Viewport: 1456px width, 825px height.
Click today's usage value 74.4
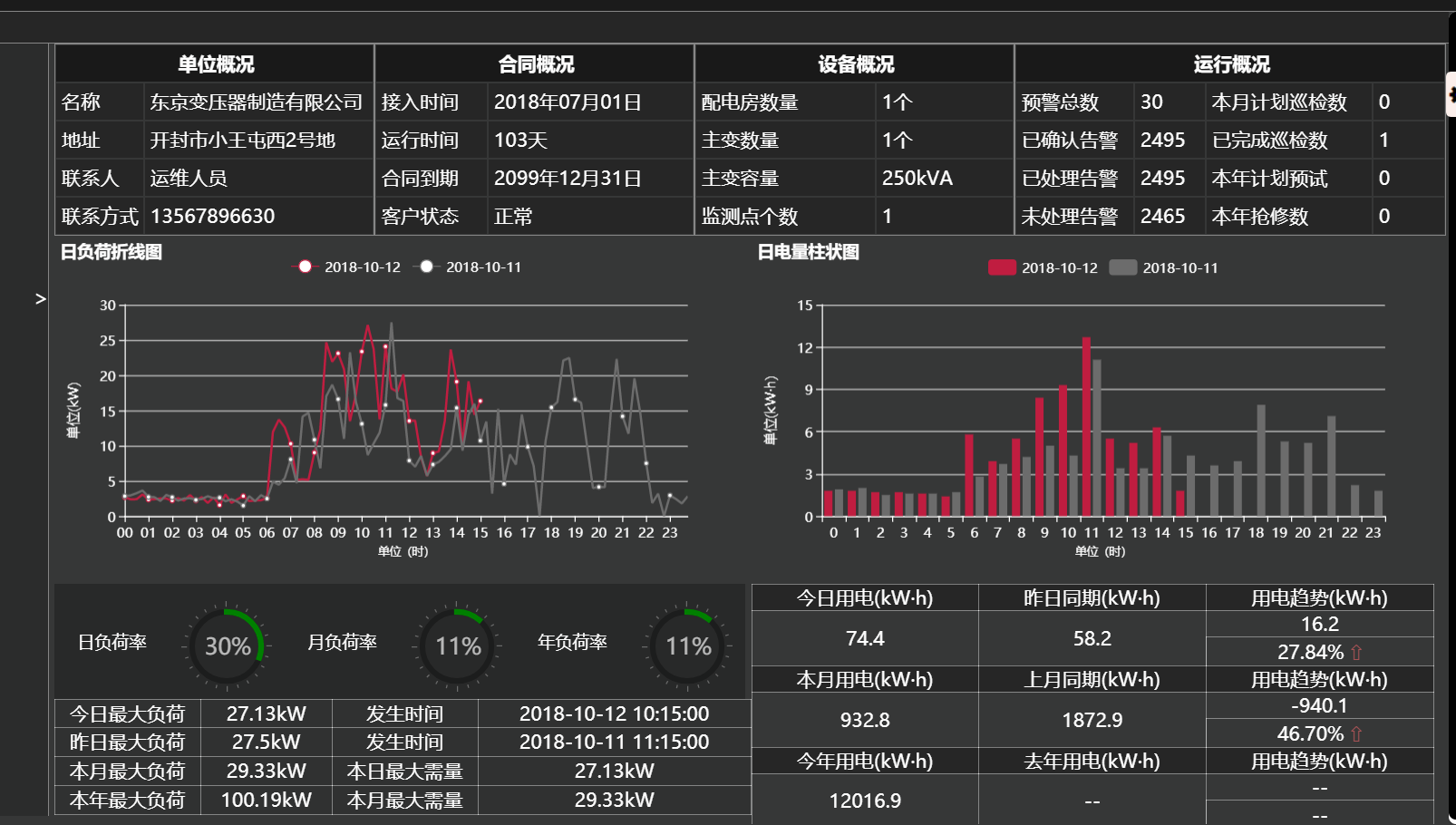click(865, 638)
